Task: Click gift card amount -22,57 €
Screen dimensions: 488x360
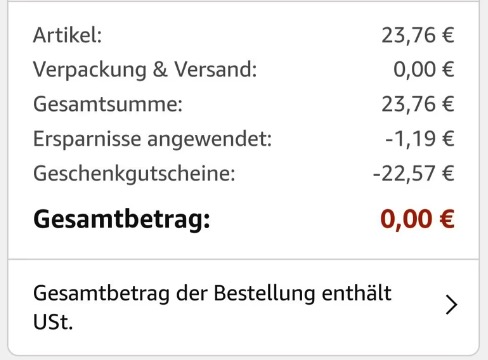Action: tap(413, 173)
